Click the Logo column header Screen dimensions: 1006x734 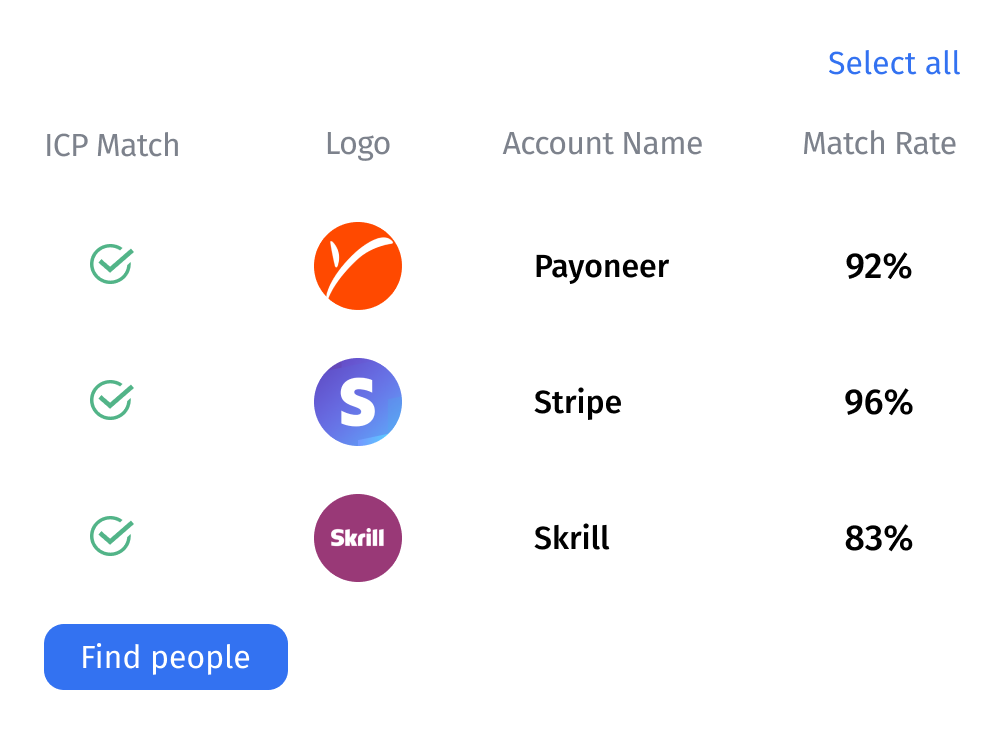point(358,145)
